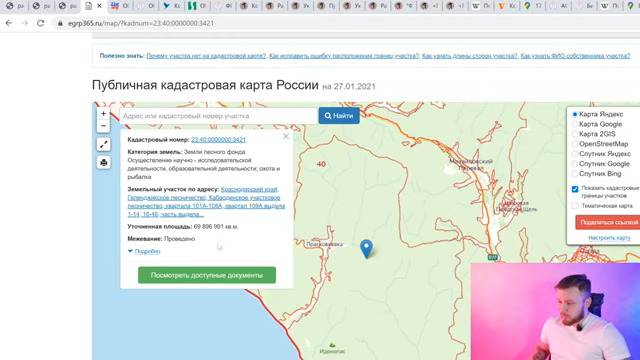Click the Межевание: Проведено text
640x360 pixels.
point(161,239)
